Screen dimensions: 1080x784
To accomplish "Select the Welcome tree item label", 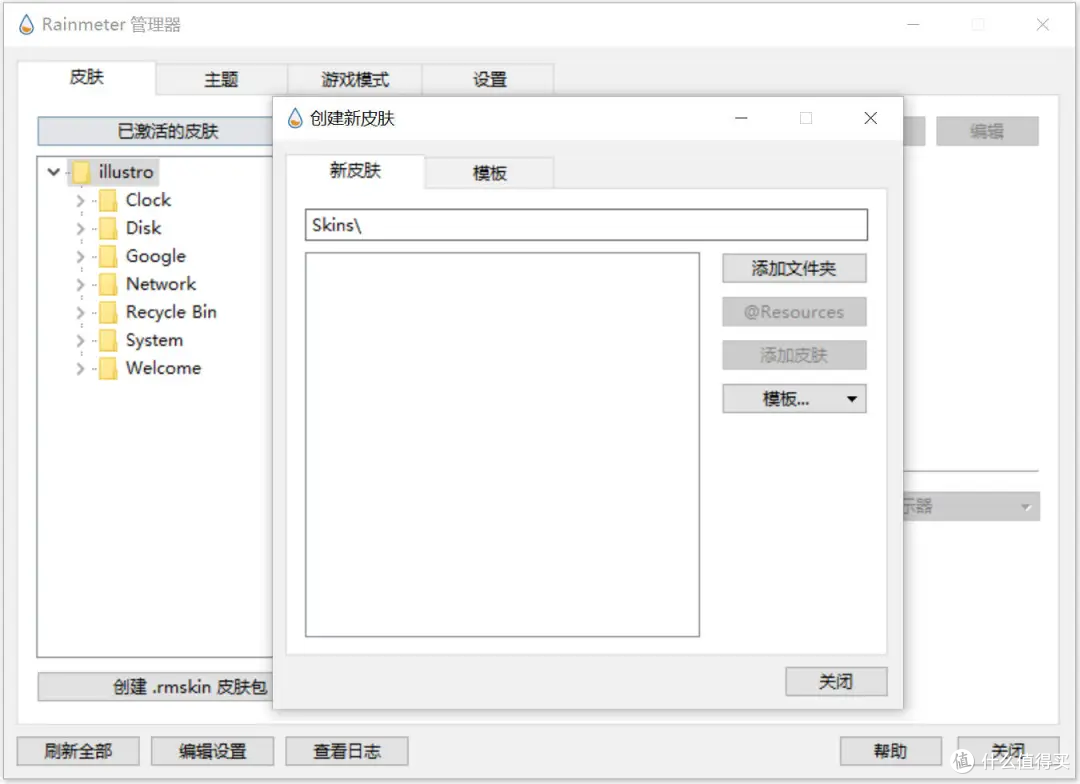I will click(x=163, y=369).
